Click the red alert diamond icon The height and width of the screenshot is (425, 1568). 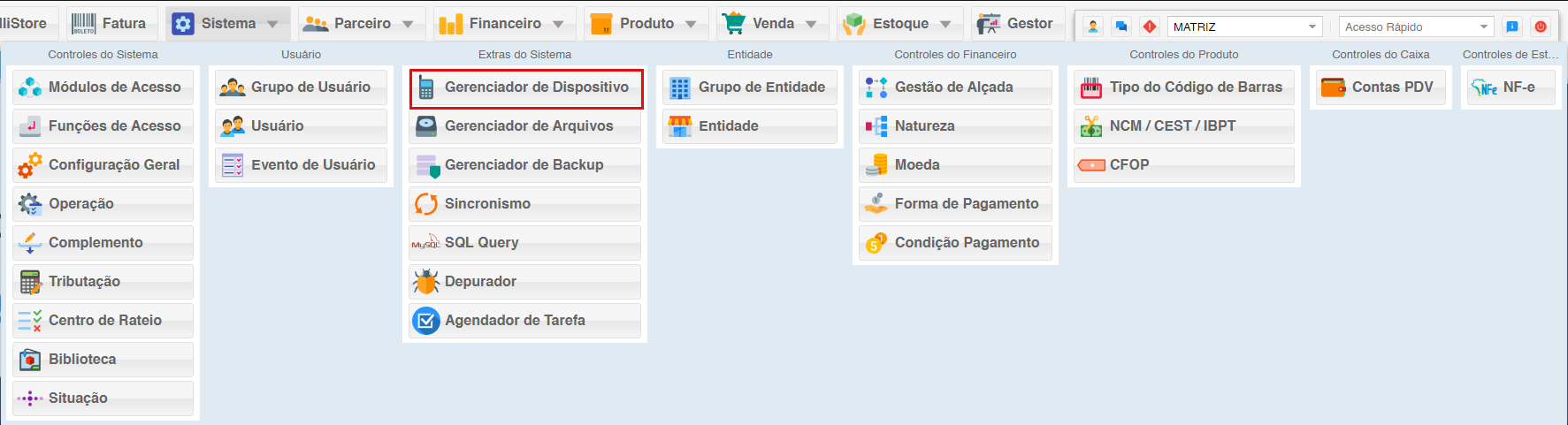[1149, 27]
